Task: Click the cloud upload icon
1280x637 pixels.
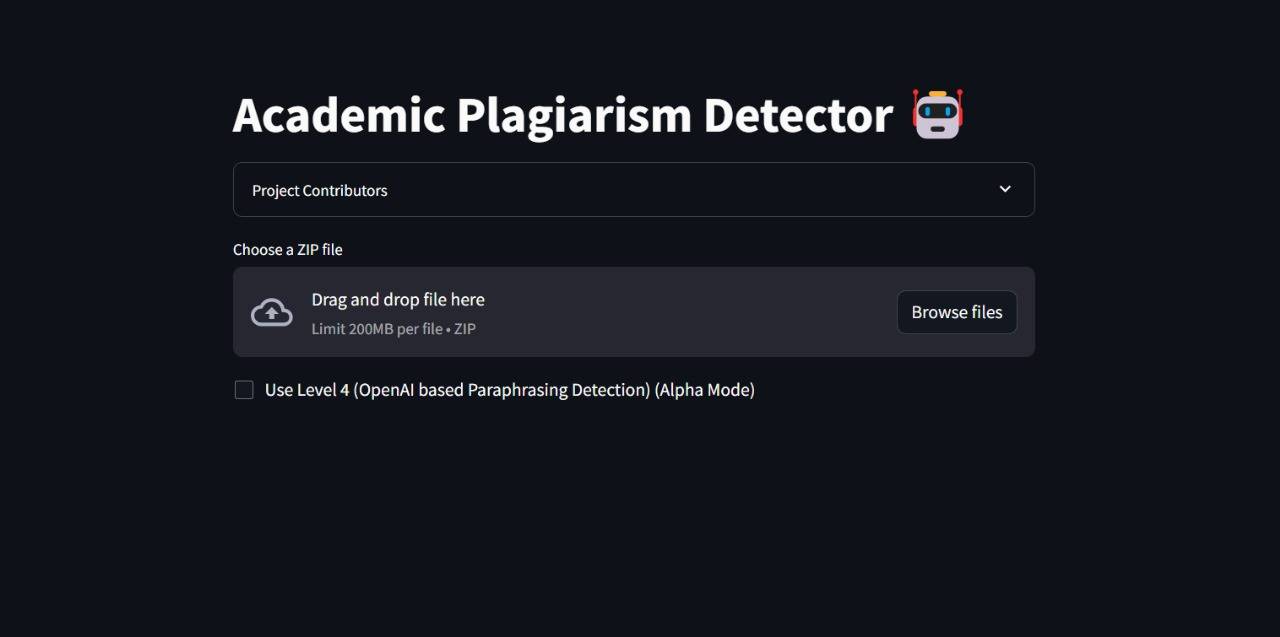Action: (272, 312)
